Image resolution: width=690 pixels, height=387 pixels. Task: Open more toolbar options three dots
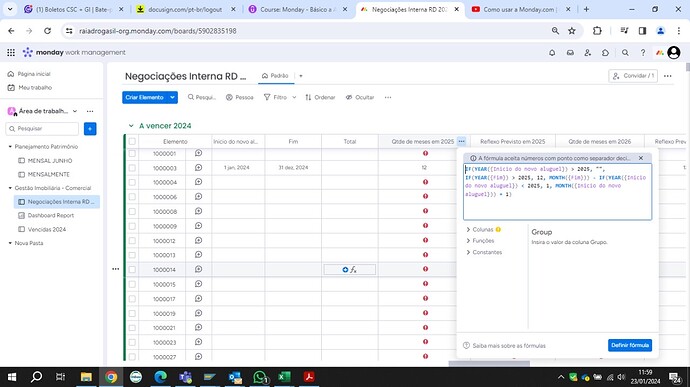(x=388, y=97)
